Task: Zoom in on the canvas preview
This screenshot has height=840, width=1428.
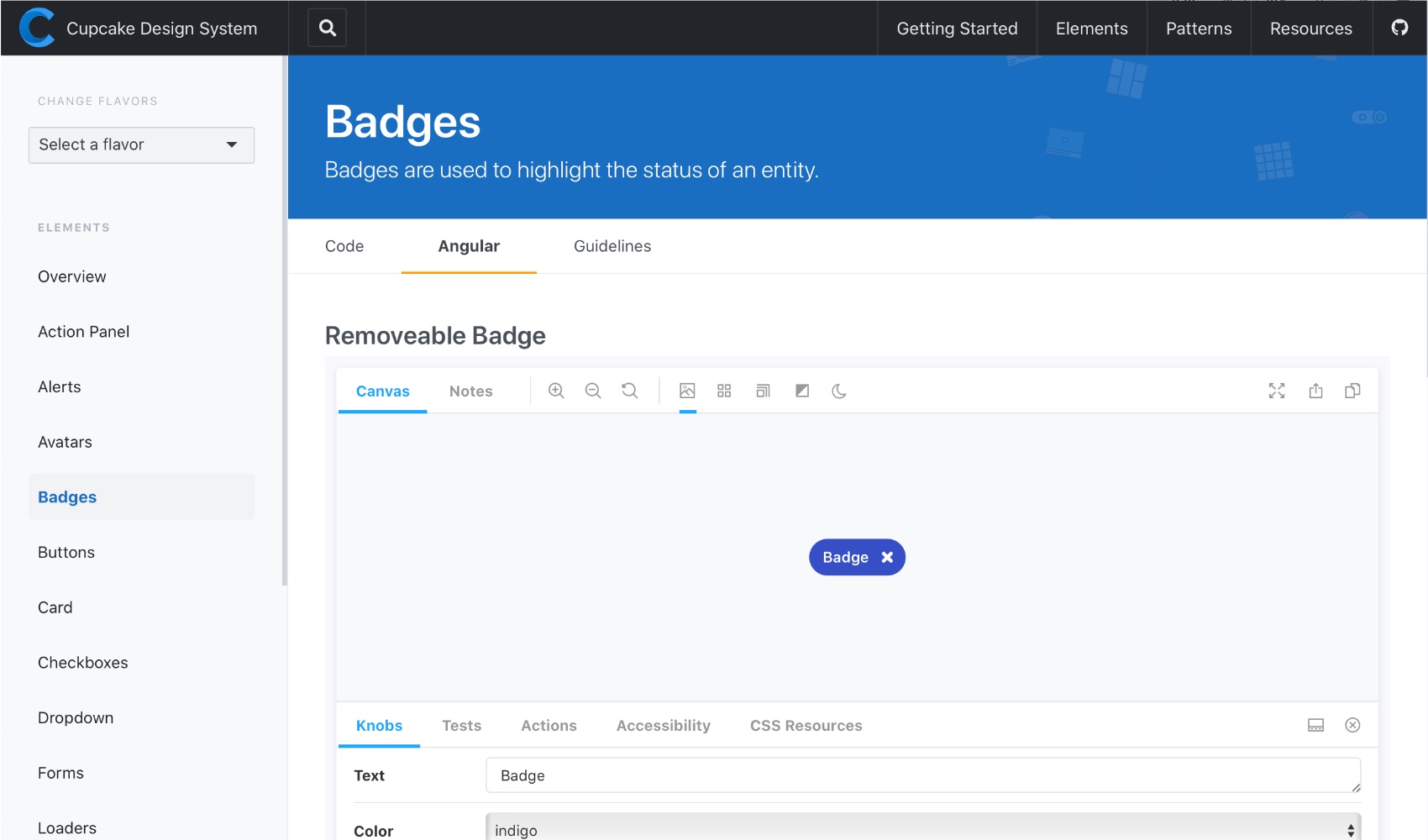Action: [556, 391]
